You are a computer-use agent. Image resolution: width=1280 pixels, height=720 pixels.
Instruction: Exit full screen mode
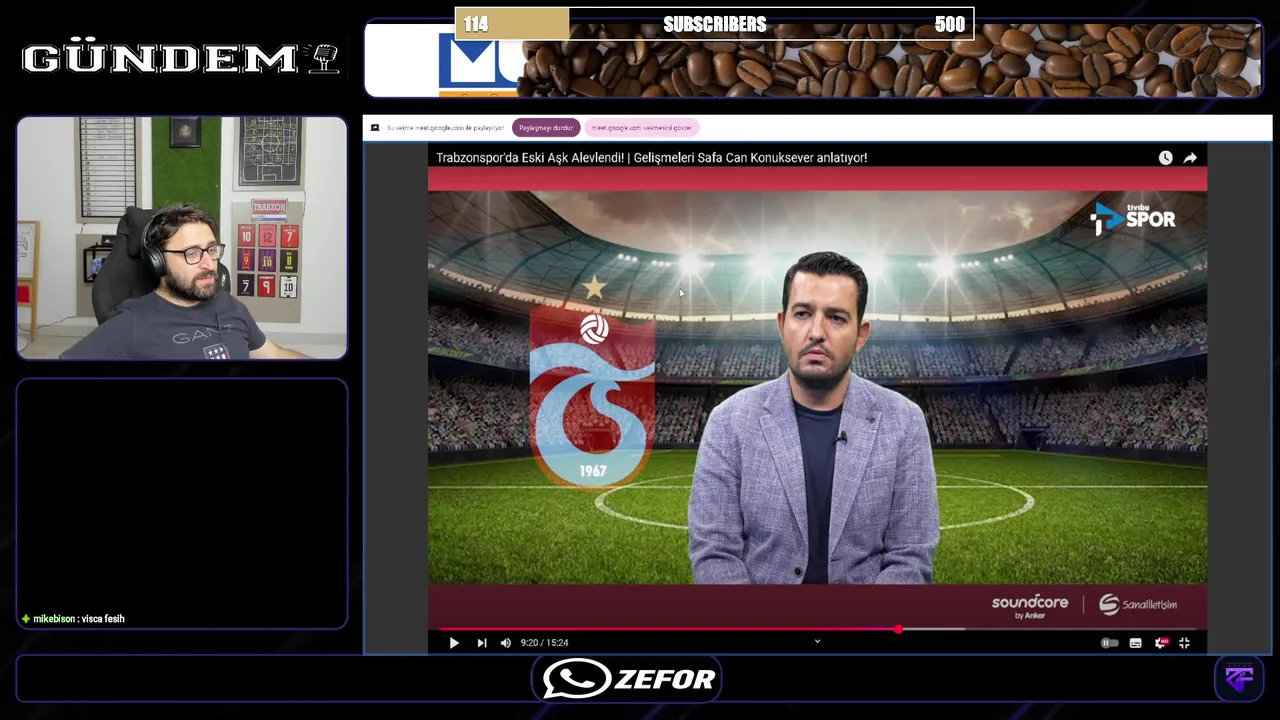[1184, 643]
